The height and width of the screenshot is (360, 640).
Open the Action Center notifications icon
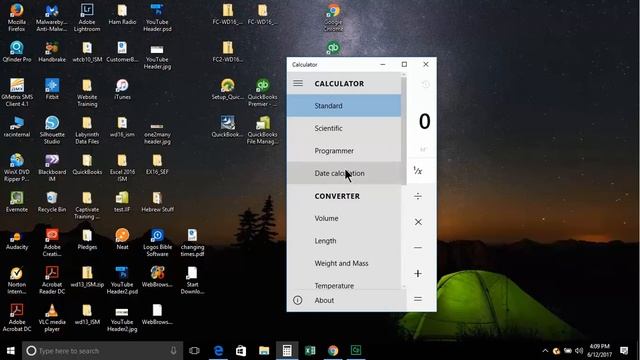[x=624, y=351]
